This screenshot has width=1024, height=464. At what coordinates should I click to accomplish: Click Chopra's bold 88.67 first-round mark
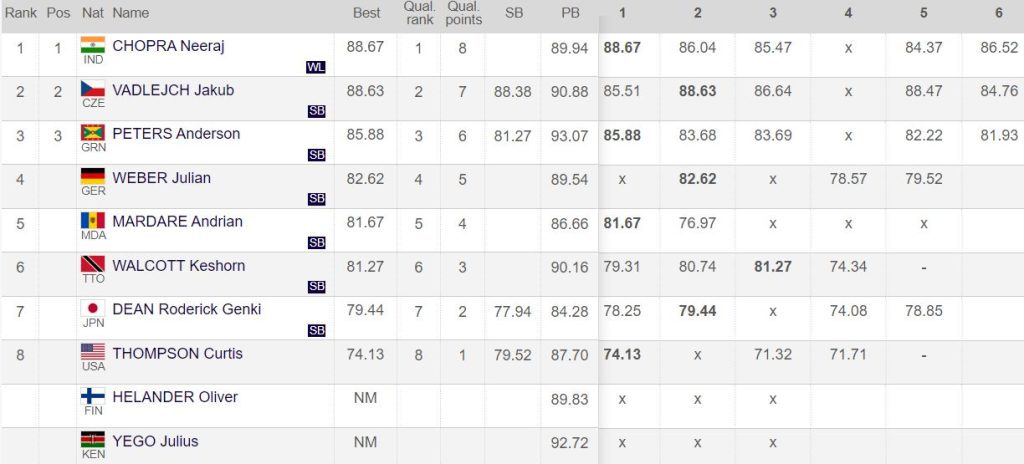point(622,48)
